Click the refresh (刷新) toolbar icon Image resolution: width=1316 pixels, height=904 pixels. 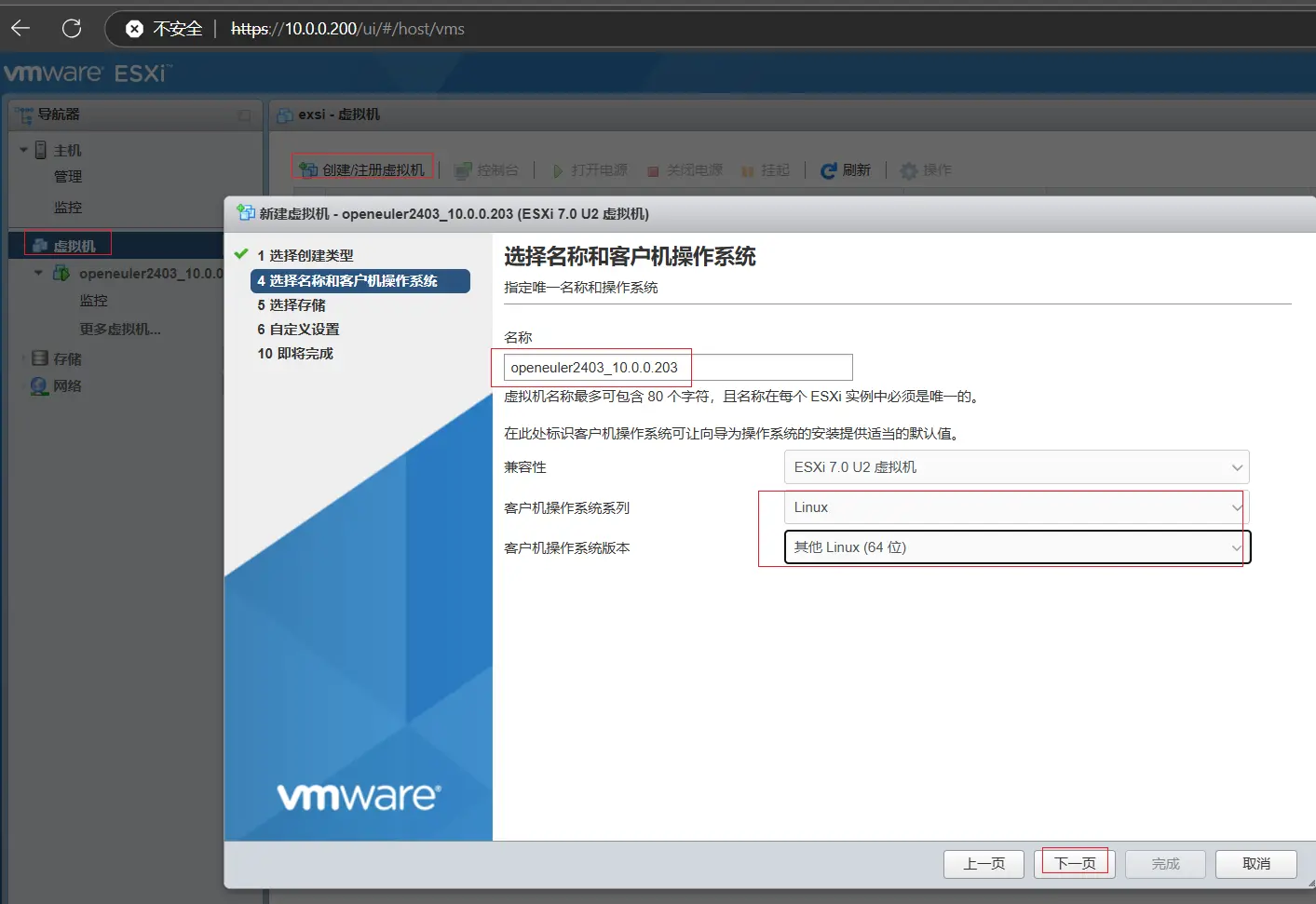828,170
